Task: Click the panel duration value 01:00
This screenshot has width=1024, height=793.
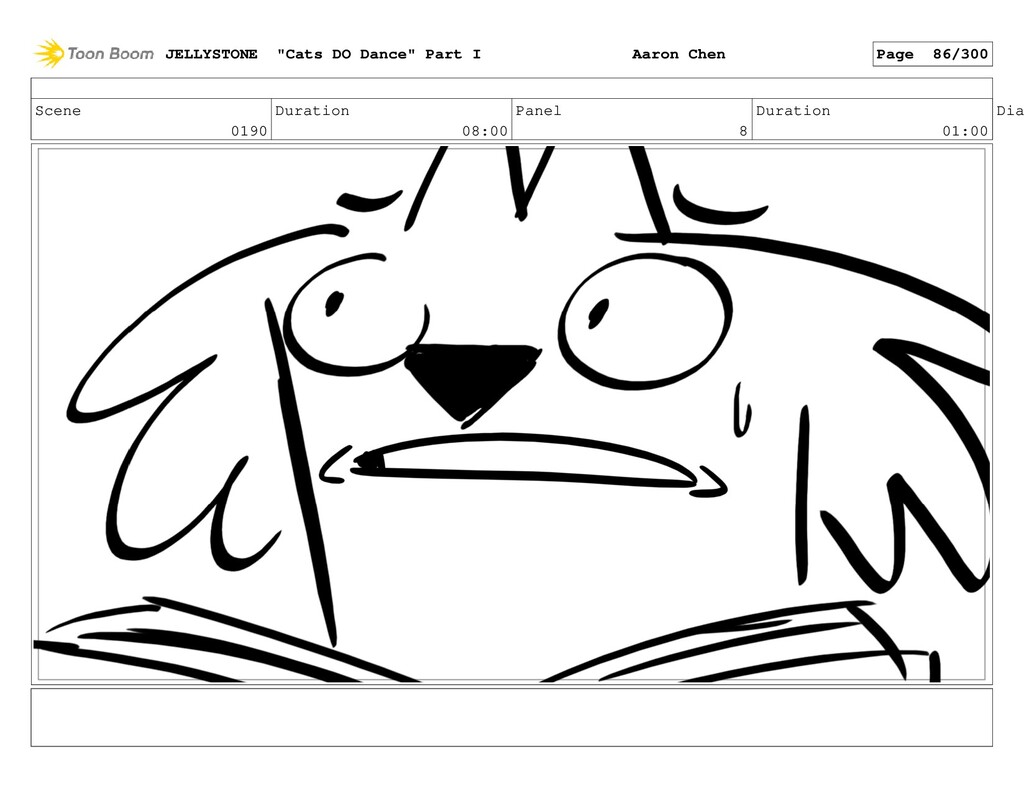Action: click(965, 131)
